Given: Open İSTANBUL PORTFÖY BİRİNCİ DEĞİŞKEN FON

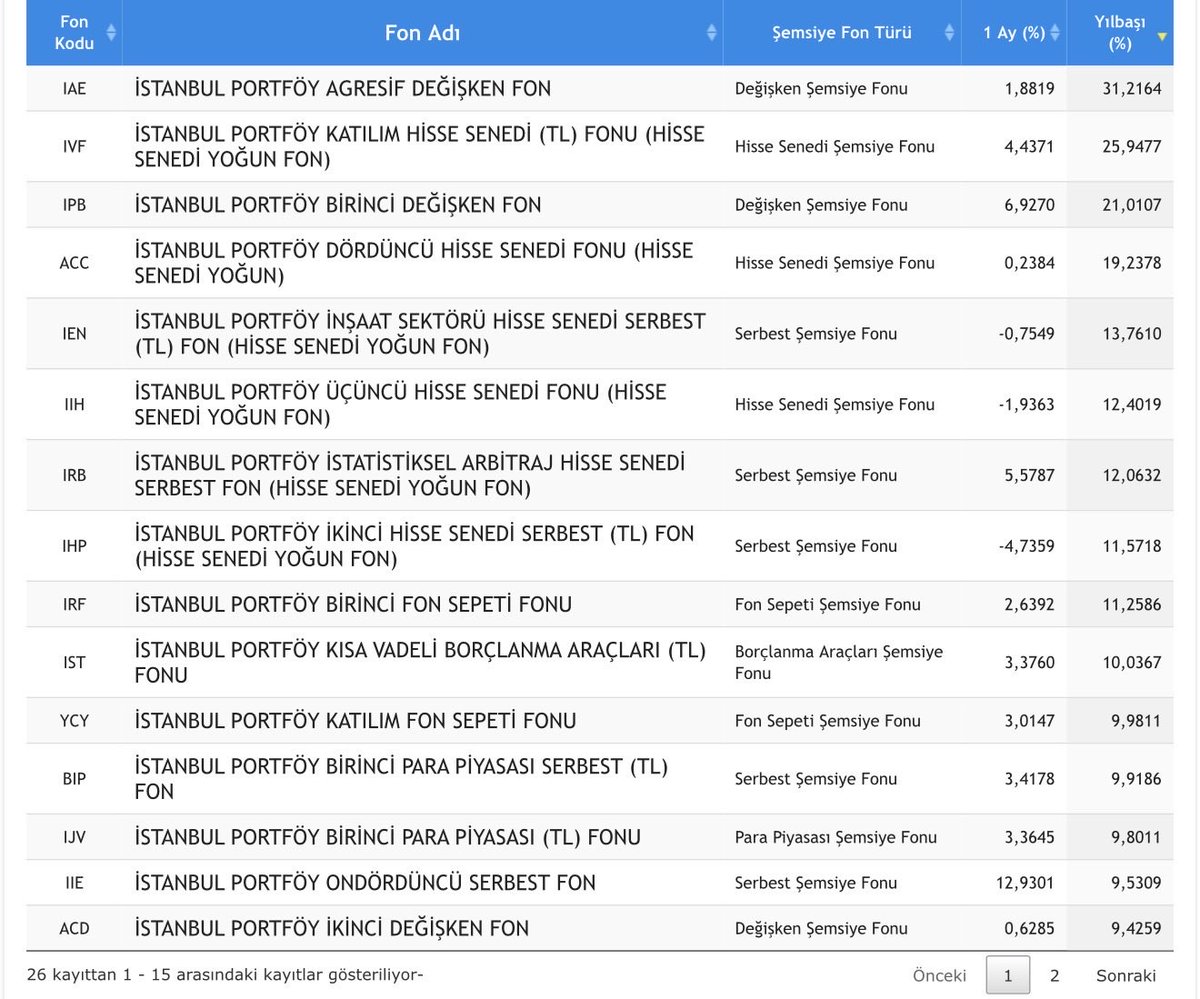Looking at the screenshot, I should tap(338, 205).
